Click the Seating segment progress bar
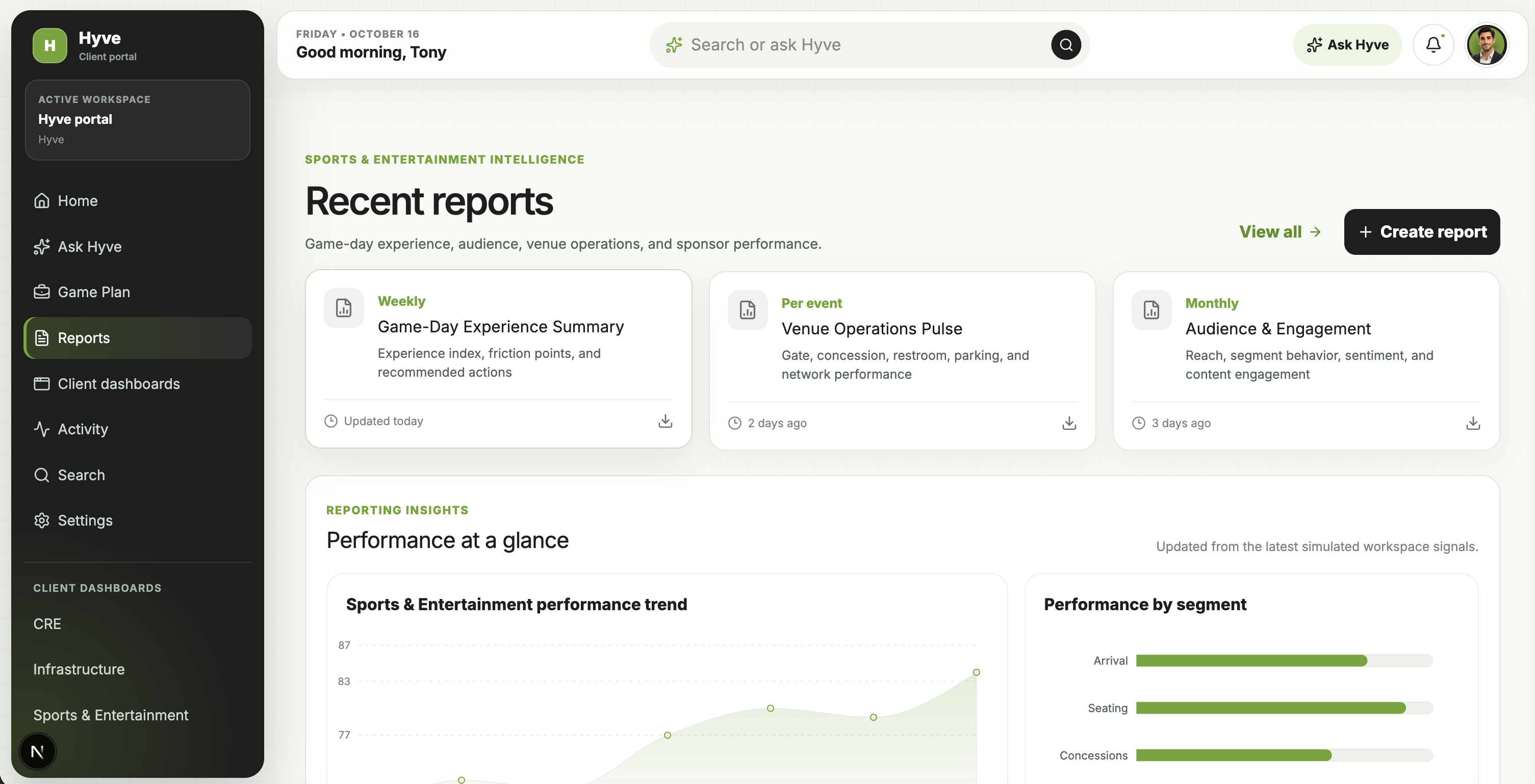 (1284, 708)
